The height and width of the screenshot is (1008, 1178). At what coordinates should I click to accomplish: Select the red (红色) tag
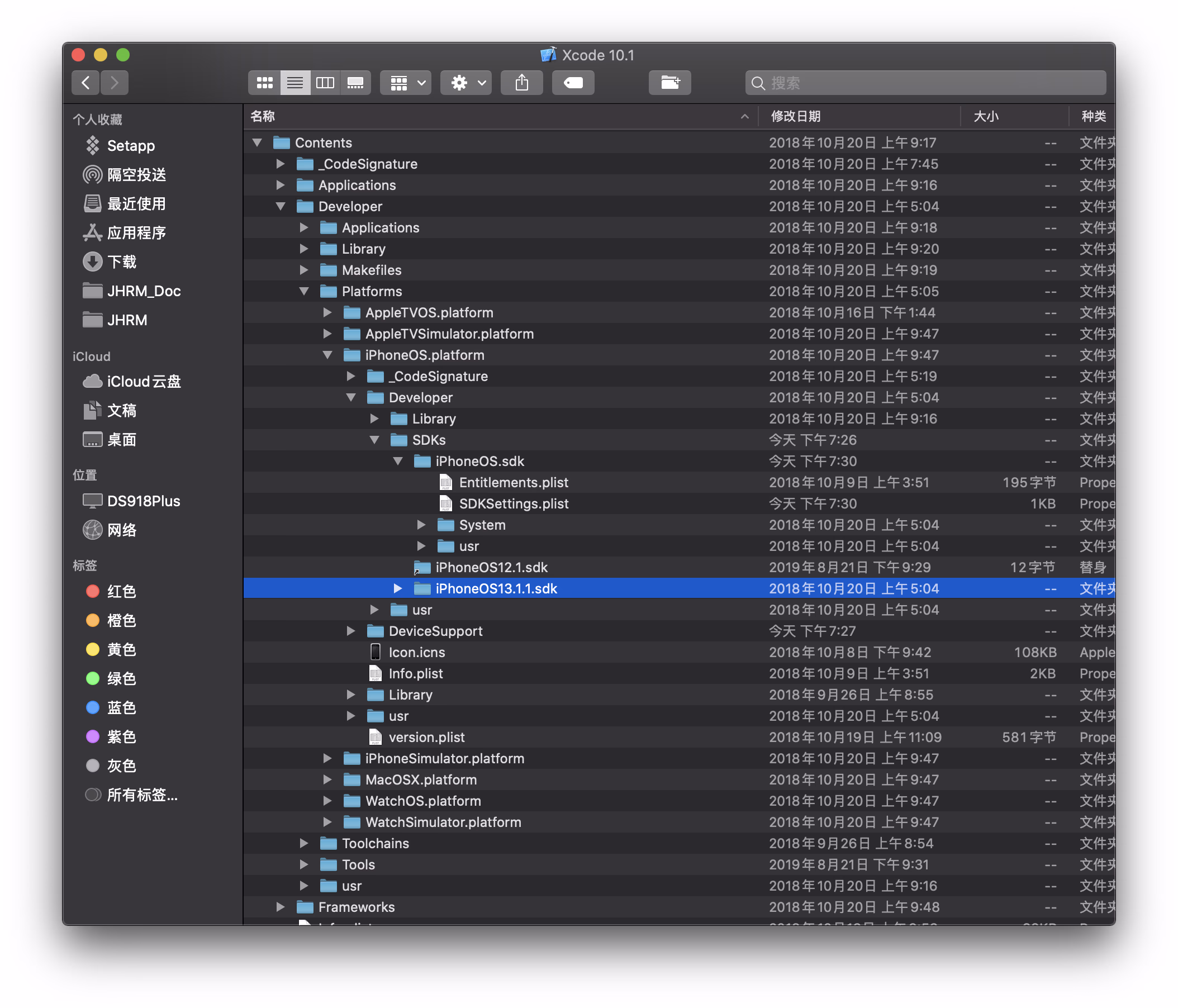click(x=122, y=591)
